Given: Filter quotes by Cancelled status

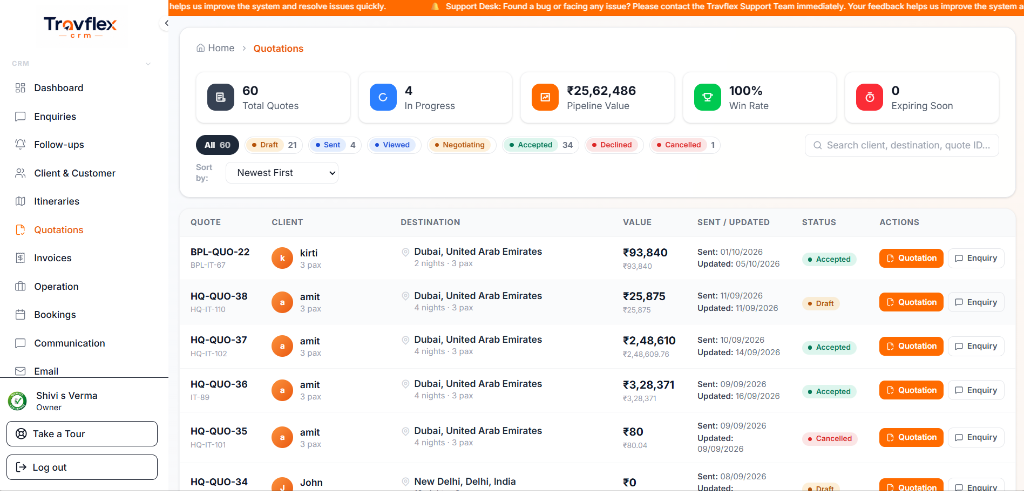Looking at the screenshot, I should [684, 145].
